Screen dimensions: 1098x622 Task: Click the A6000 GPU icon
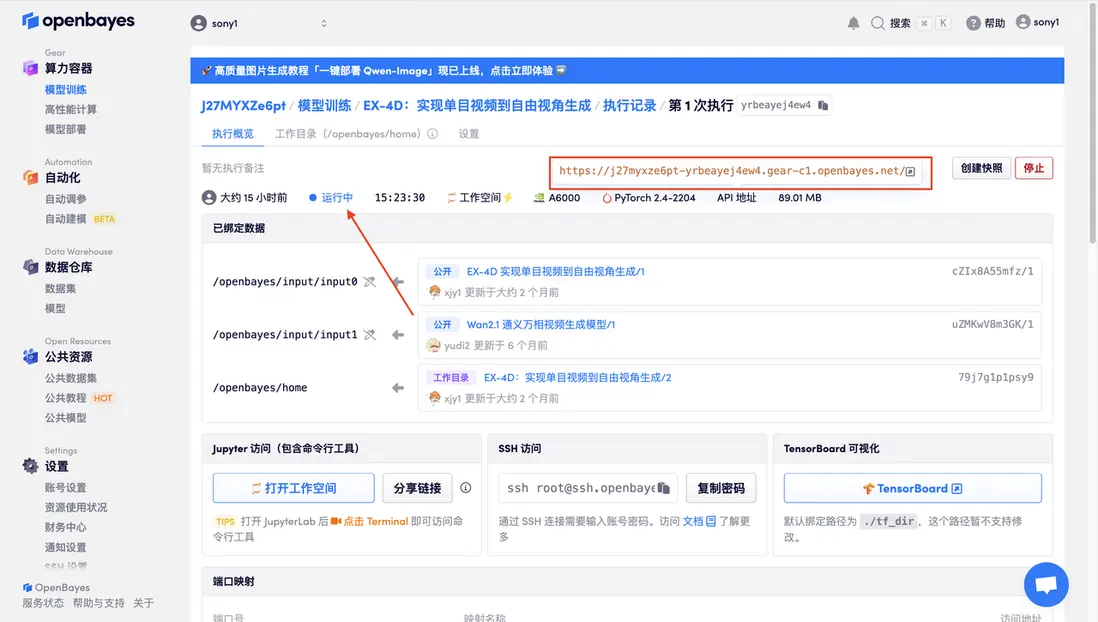click(x=538, y=198)
